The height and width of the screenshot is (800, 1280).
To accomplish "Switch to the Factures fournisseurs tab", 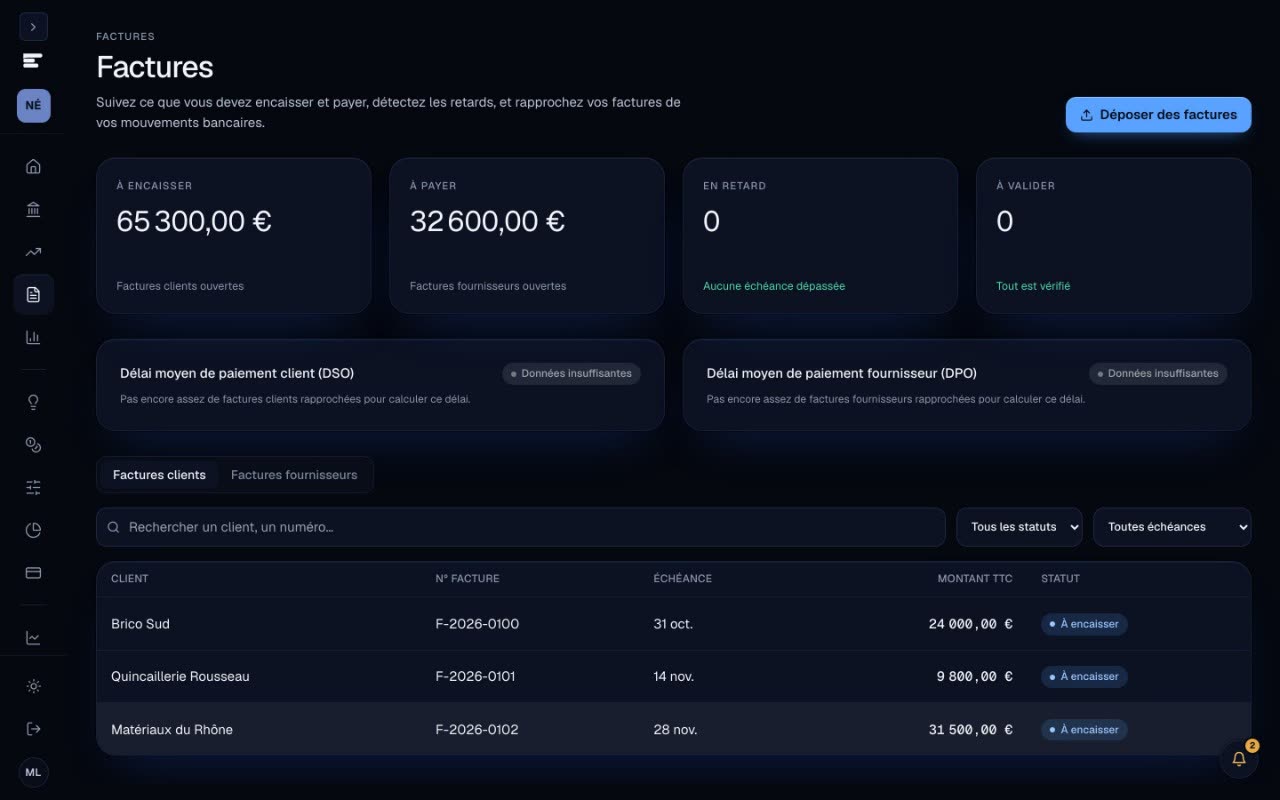I will [x=294, y=475].
